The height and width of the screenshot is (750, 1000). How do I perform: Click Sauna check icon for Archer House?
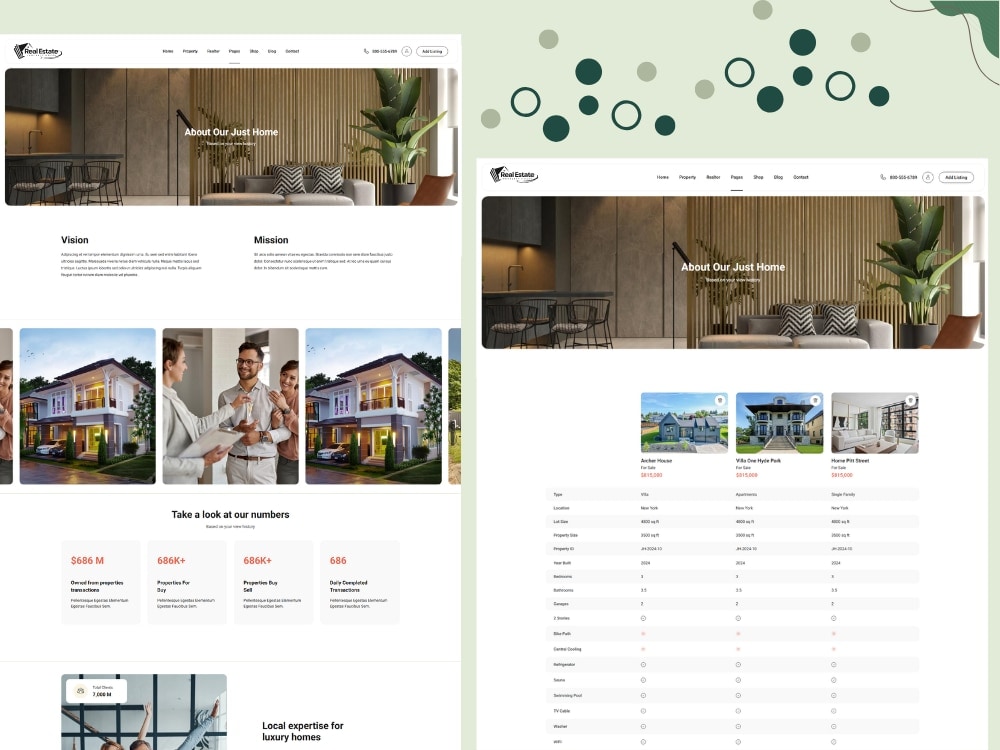click(643, 680)
